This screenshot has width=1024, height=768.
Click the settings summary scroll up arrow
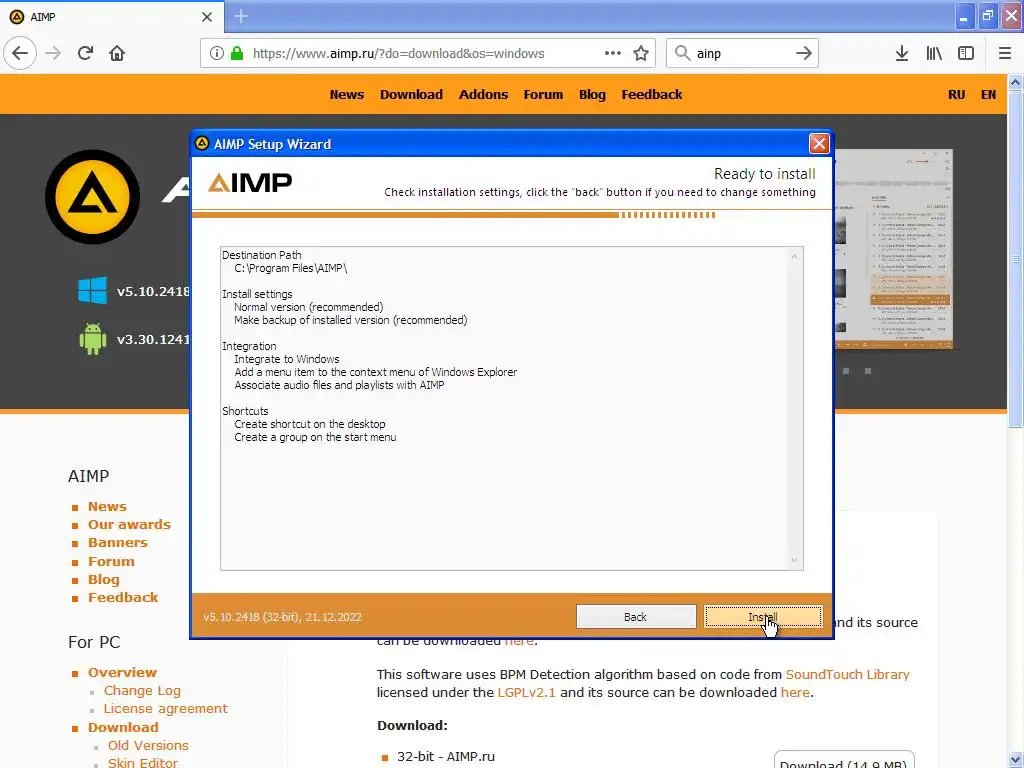pos(794,256)
